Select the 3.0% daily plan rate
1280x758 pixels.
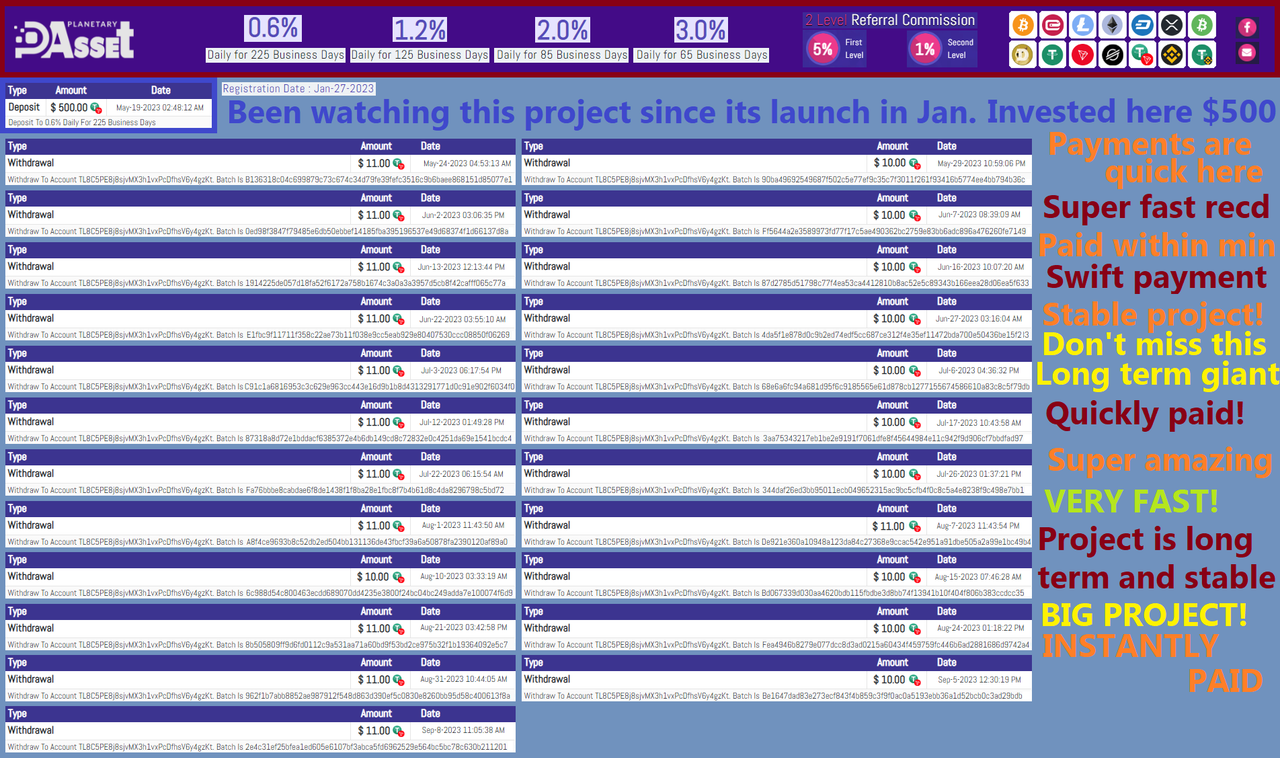click(x=701, y=29)
